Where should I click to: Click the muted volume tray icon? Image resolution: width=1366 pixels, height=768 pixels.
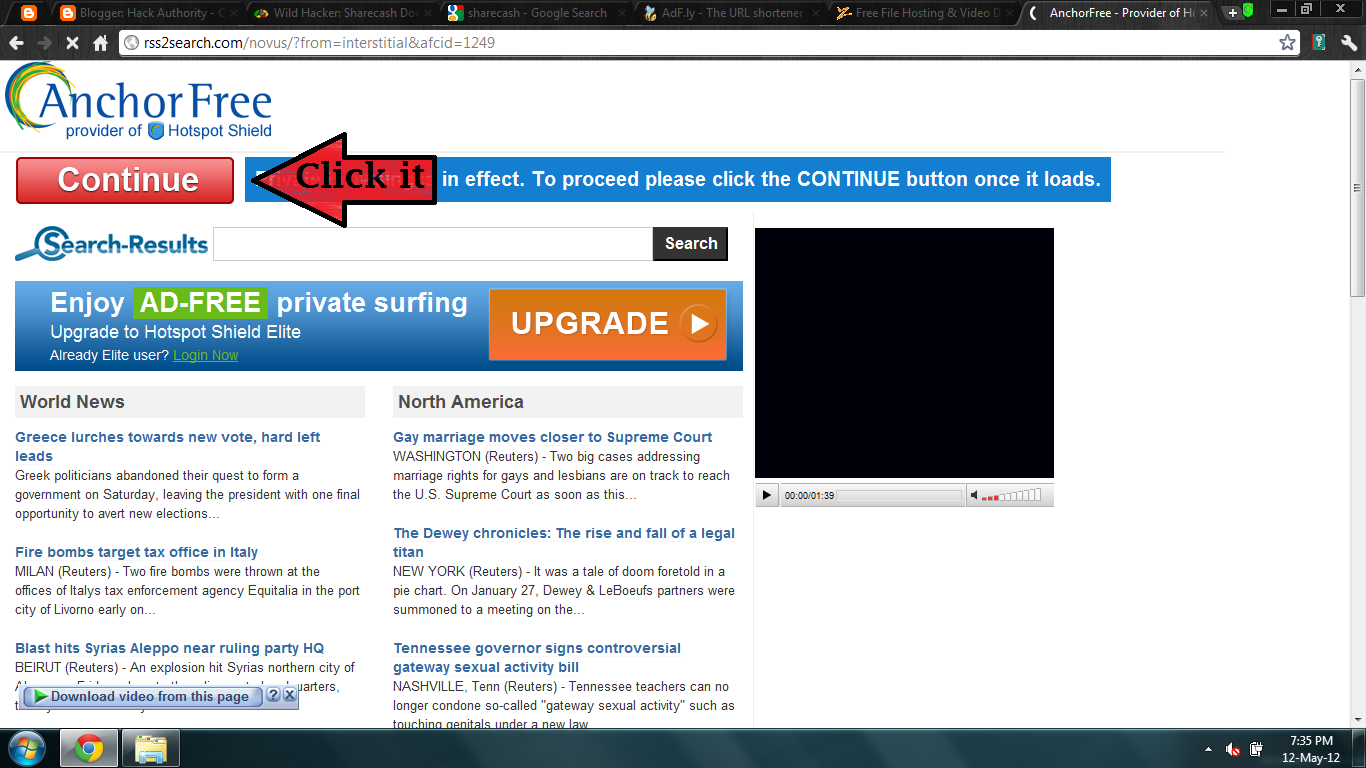[1233, 749]
